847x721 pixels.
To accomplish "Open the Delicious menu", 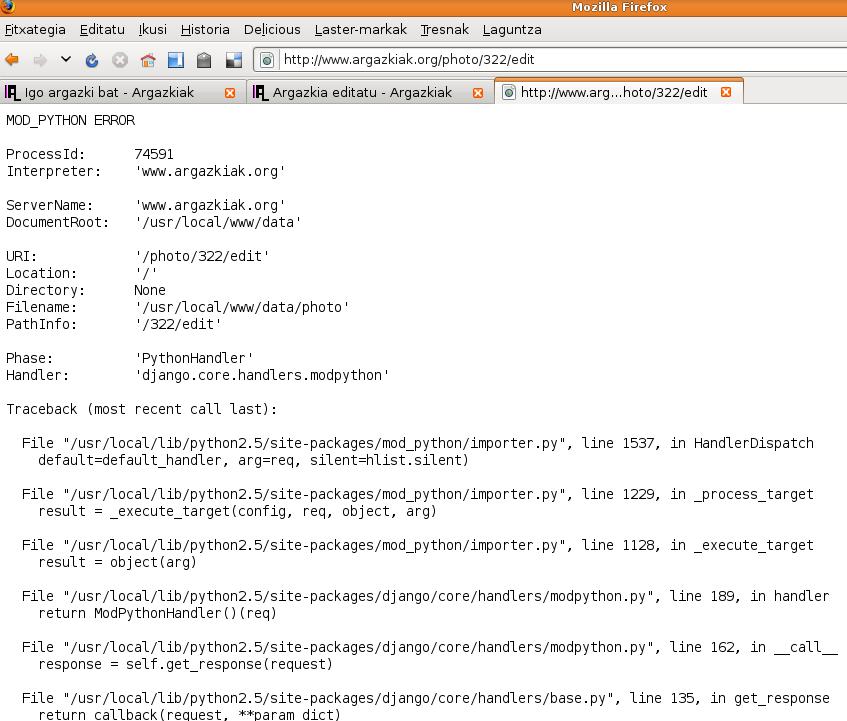I will point(272,30).
